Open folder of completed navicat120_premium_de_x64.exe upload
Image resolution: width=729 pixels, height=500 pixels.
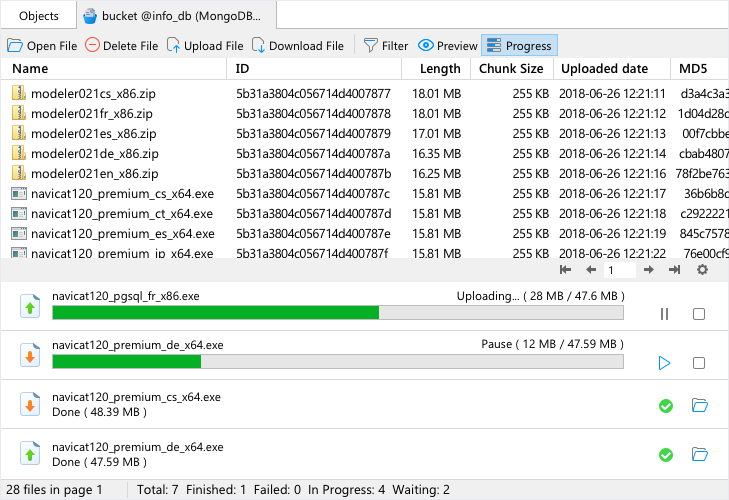[699, 454]
